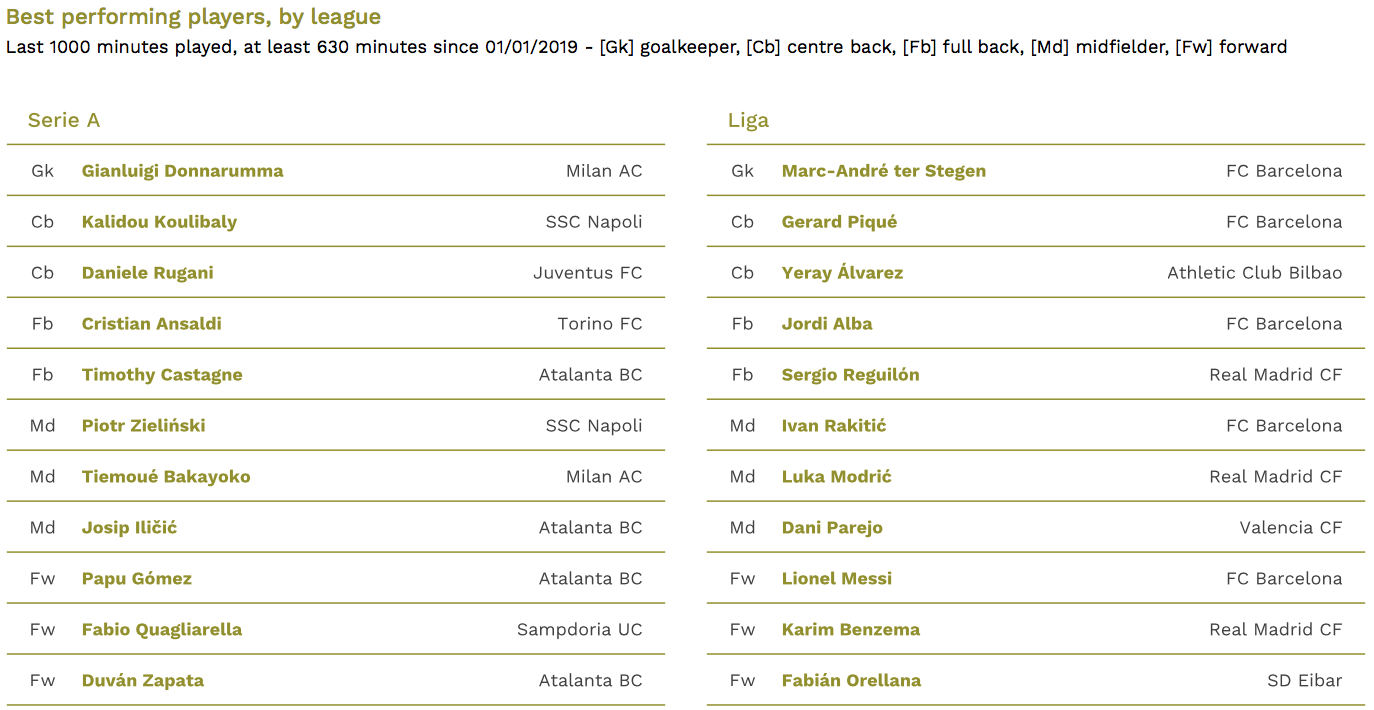Click Josip Iličić player link
The height and width of the screenshot is (710, 1374).
pos(129,528)
